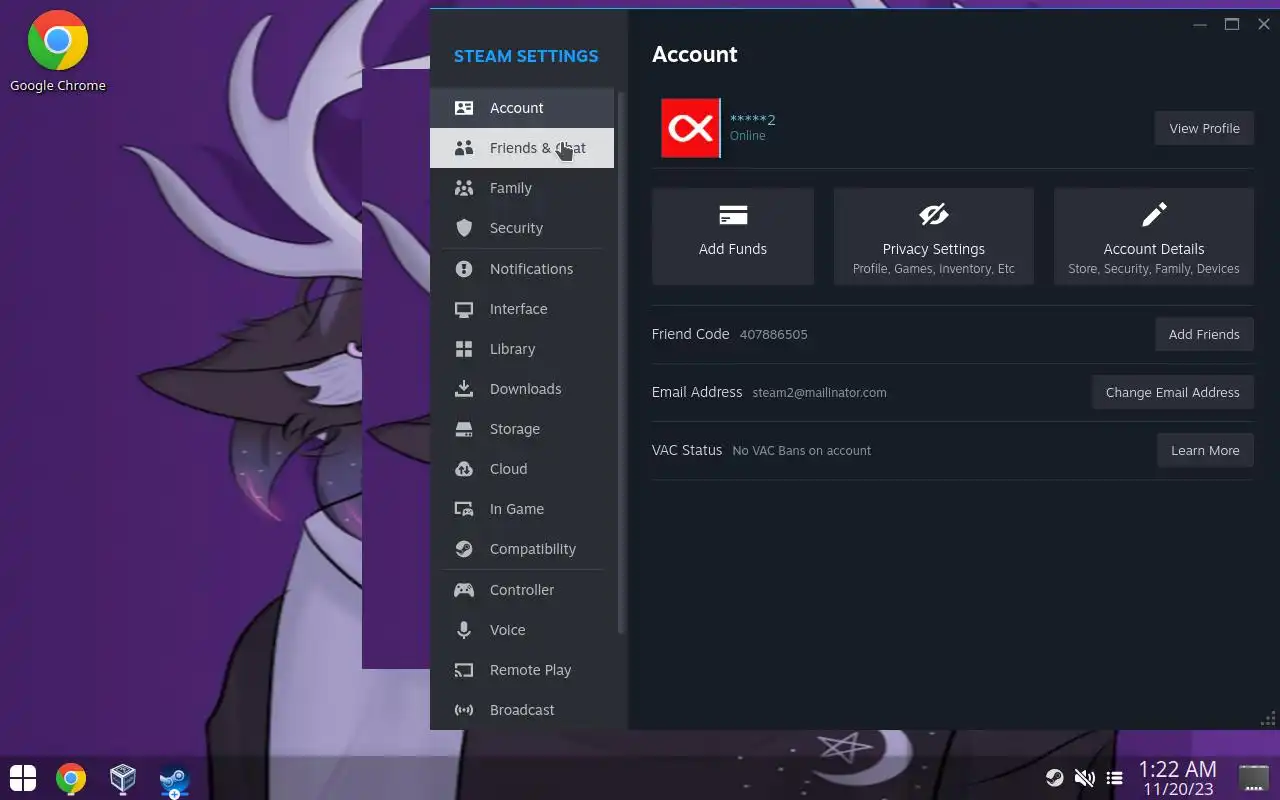Viewport: 1280px width, 800px height.
Task: Select Controller settings
Action: 522,590
